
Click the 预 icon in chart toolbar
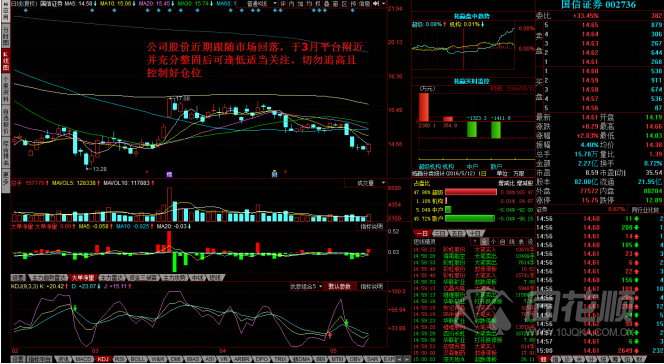[x=353, y=3]
